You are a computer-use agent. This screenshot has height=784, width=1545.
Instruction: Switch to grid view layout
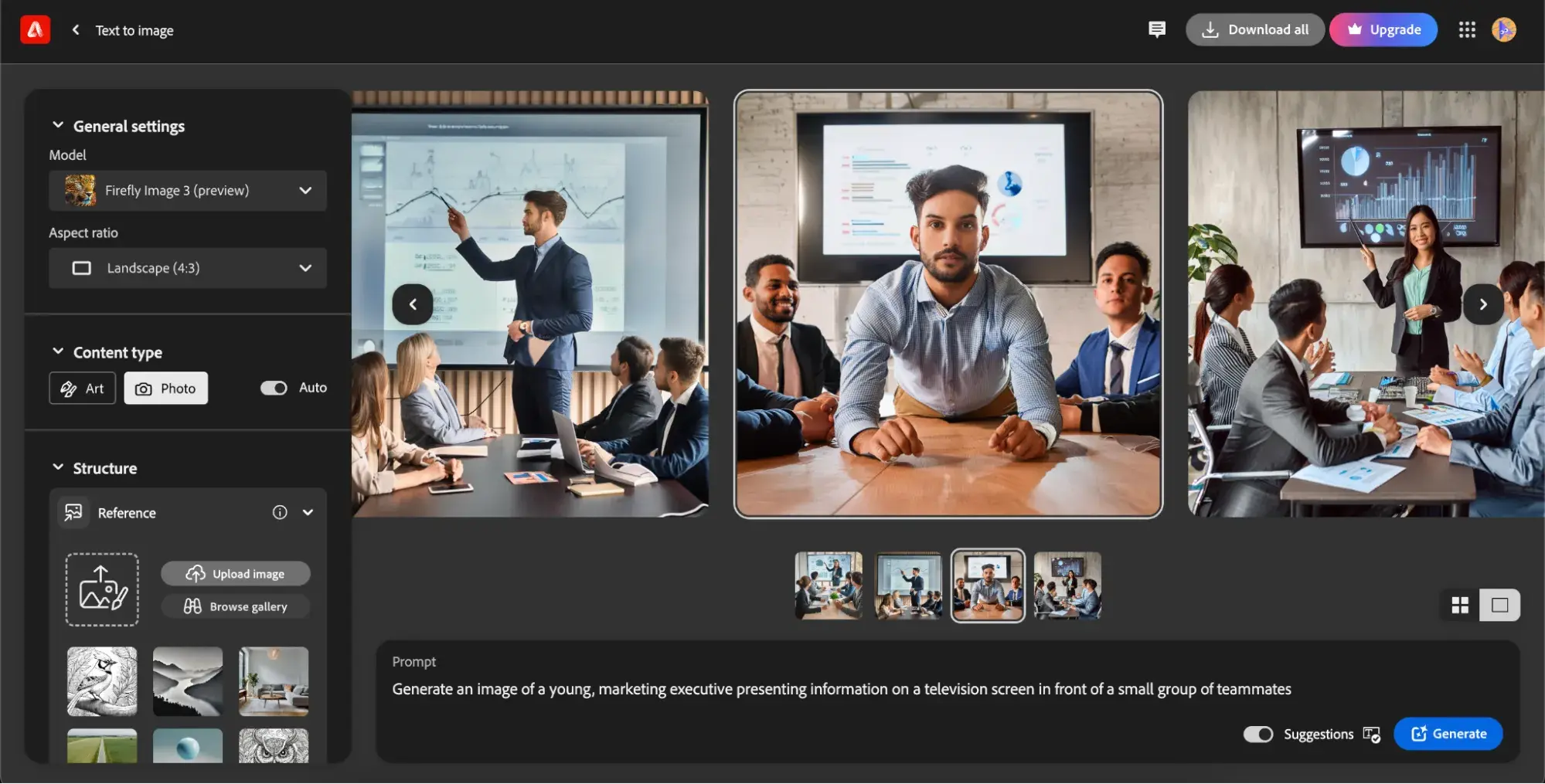point(1460,606)
